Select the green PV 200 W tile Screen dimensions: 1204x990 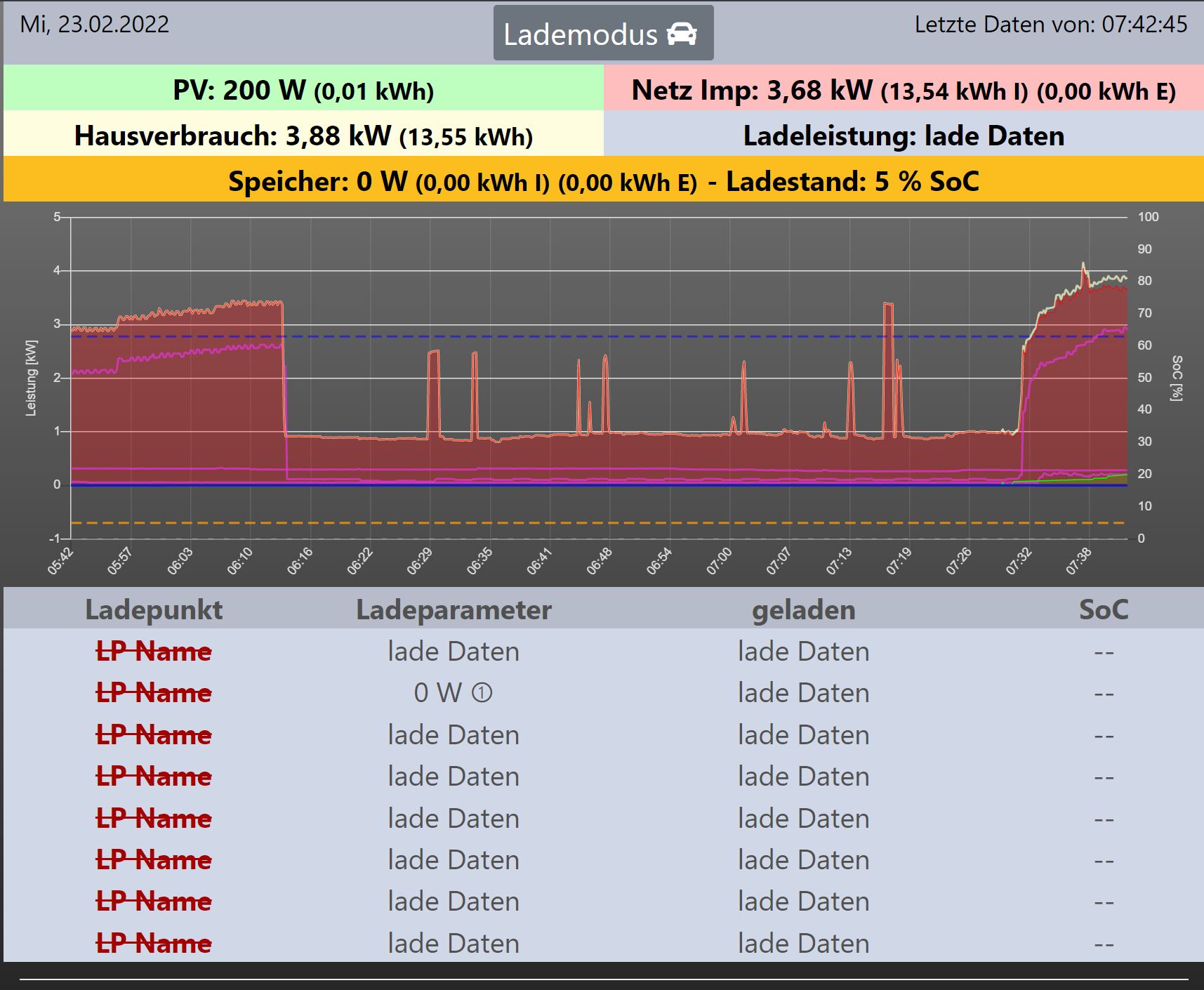coord(303,89)
